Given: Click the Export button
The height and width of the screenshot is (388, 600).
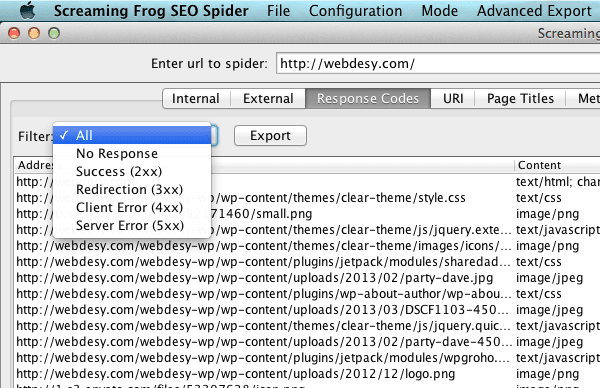Looking at the screenshot, I should pyautogui.click(x=270, y=135).
